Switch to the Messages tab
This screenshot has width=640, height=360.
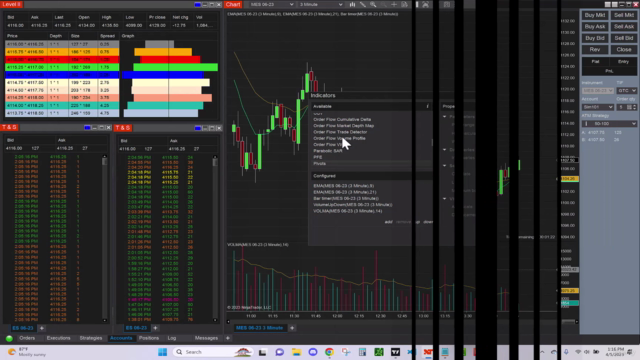click(x=206, y=338)
